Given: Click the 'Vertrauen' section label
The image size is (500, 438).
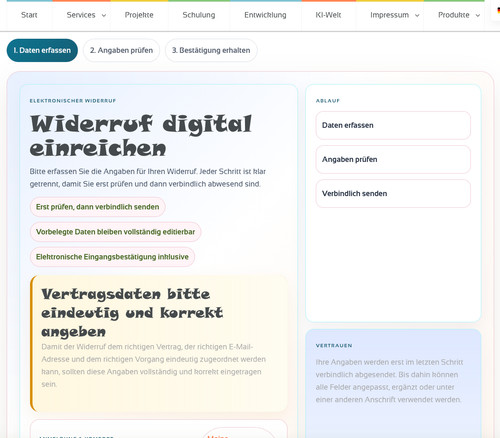Looking at the screenshot, I should (x=334, y=346).
